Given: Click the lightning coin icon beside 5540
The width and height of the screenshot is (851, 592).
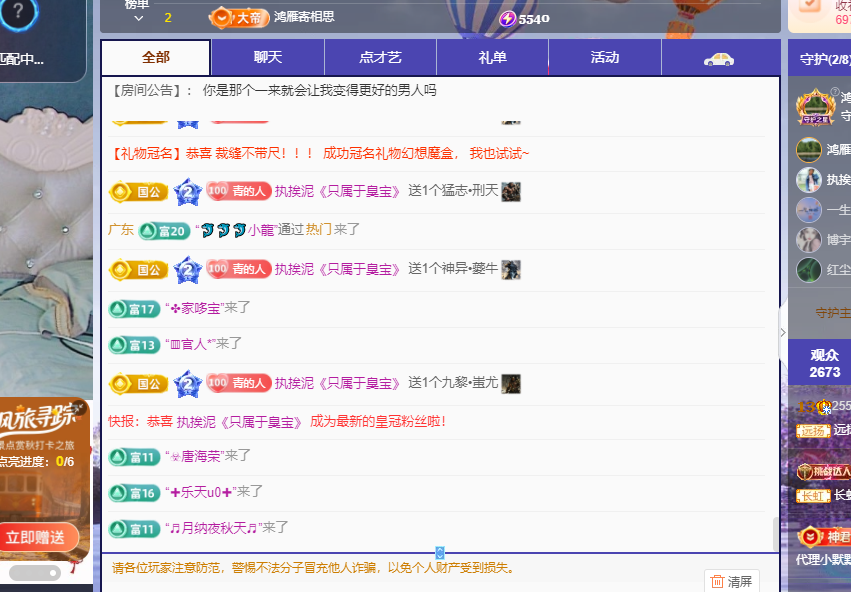Looking at the screenshot, I should [x=507, y=19].
